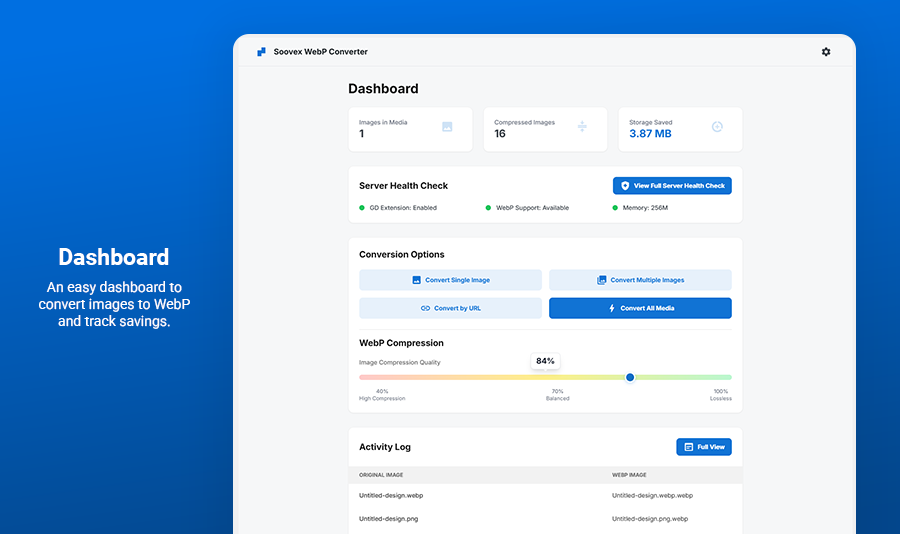Choose Convert Multiple Images option
900x534 pixels.
[x=640, y=280]
